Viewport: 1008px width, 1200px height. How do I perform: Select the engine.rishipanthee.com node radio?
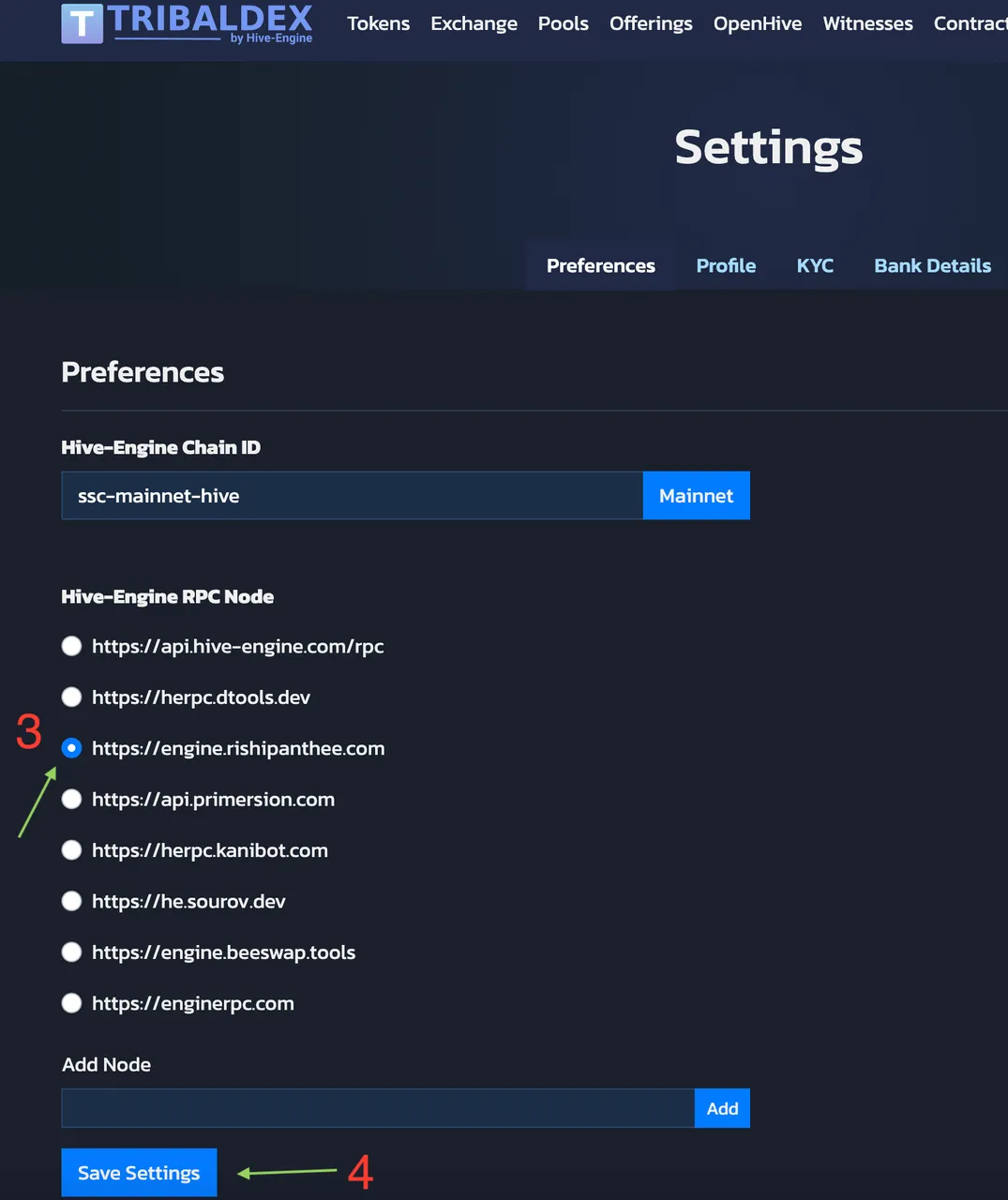coord(71,748)
